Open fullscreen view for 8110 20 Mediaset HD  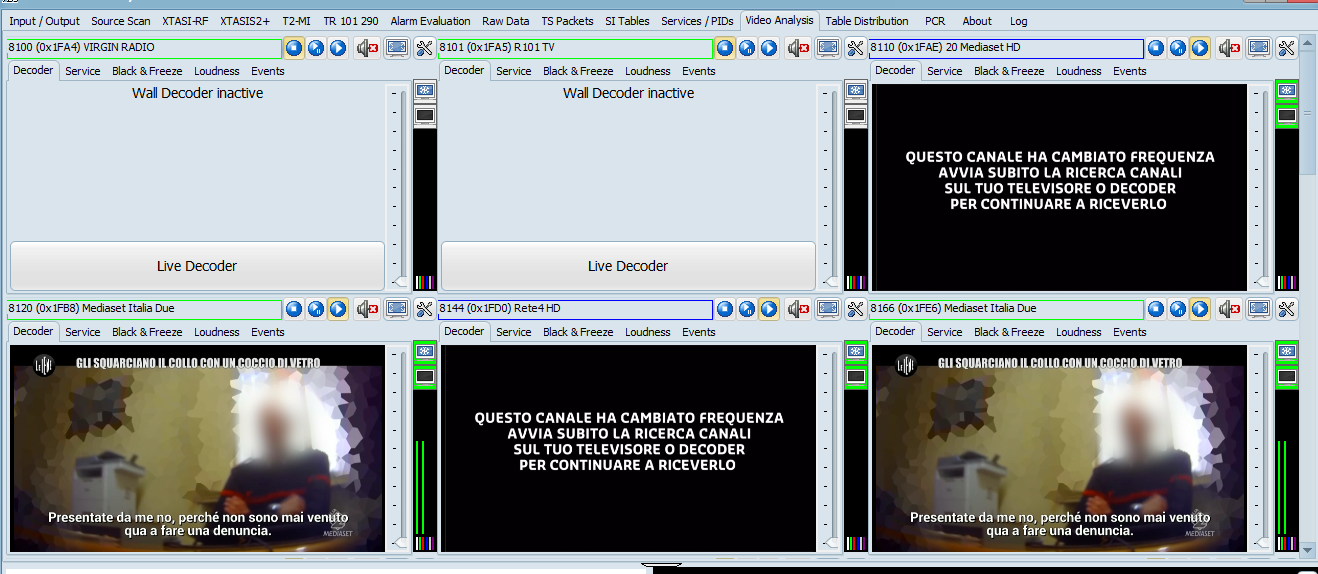pos(1259,47)
